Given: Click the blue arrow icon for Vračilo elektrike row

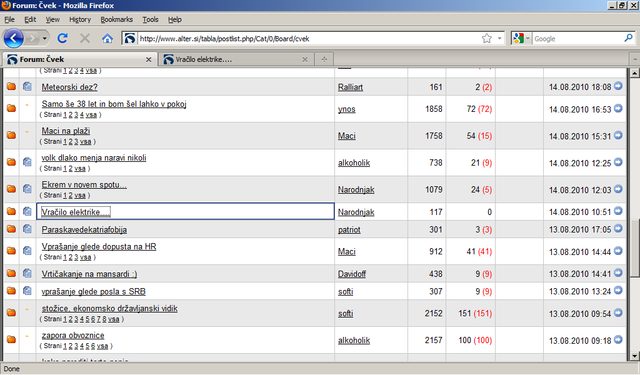Looking at the screenshot, I should tap(618, 211).
